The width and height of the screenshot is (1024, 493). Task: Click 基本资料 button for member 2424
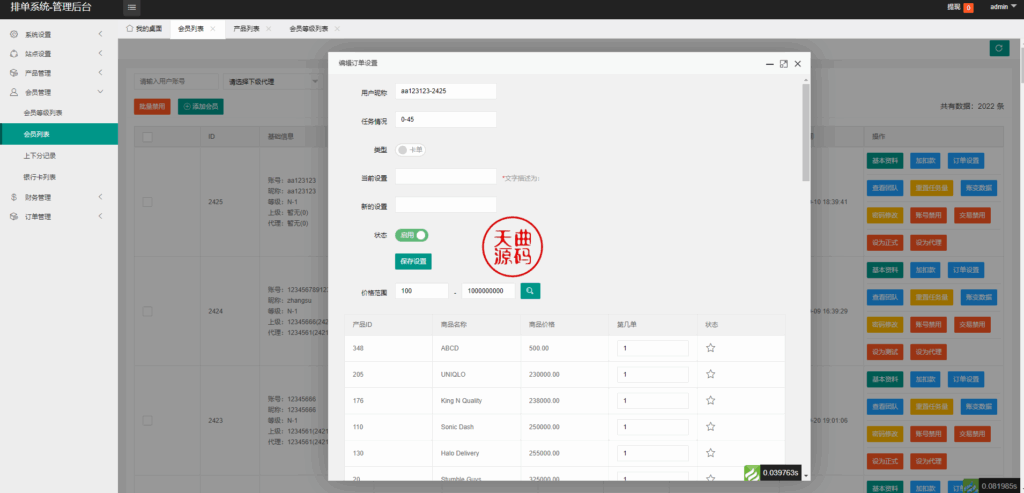pos(885,270)
